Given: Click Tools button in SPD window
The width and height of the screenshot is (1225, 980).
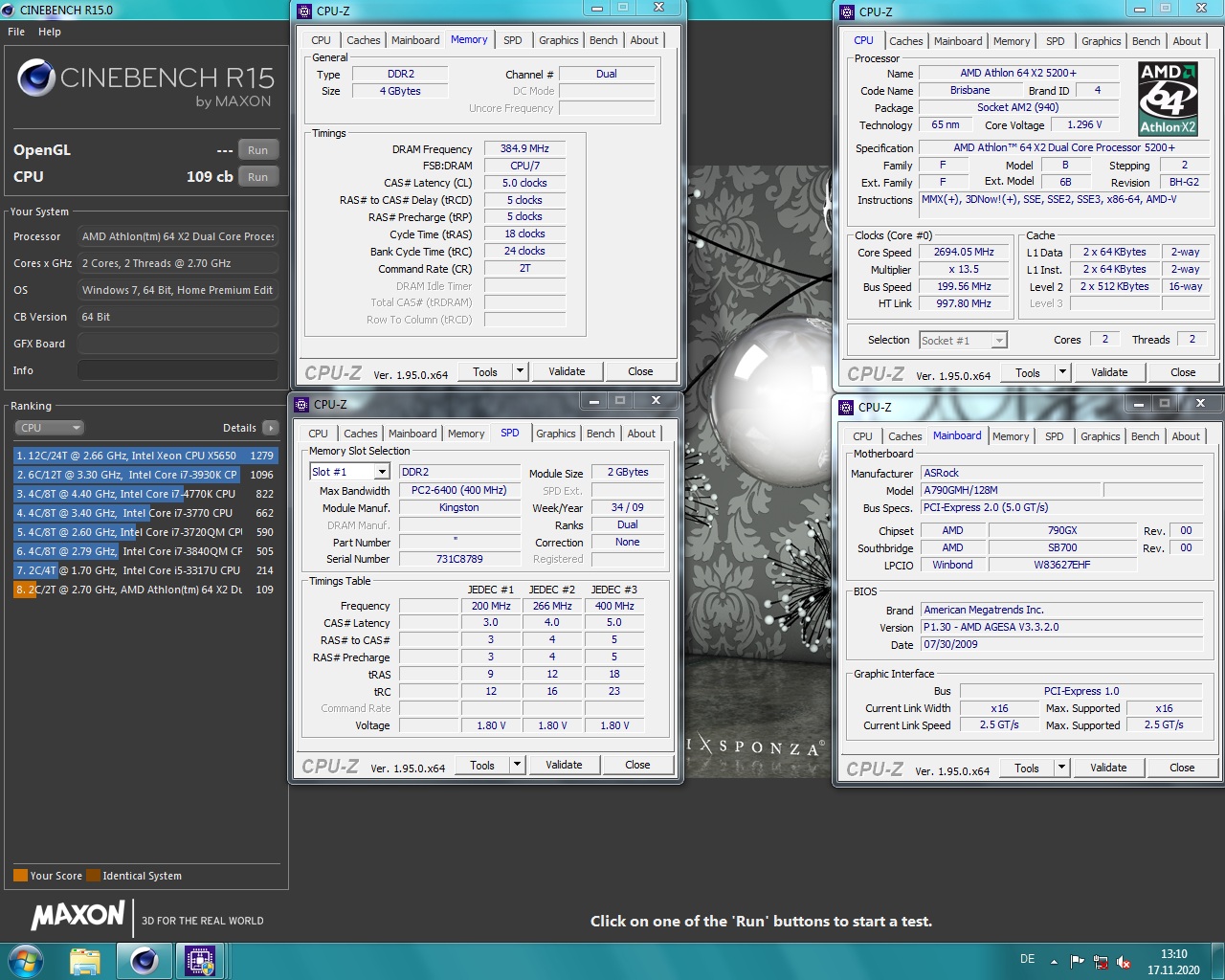Looking at the screenshot, I should [482, 765].
